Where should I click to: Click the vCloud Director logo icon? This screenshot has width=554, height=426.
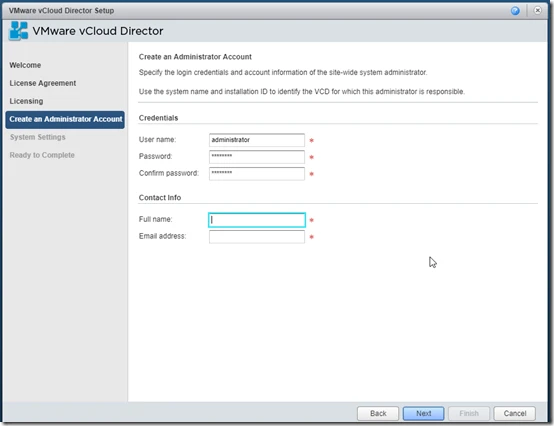pos(18,31)
